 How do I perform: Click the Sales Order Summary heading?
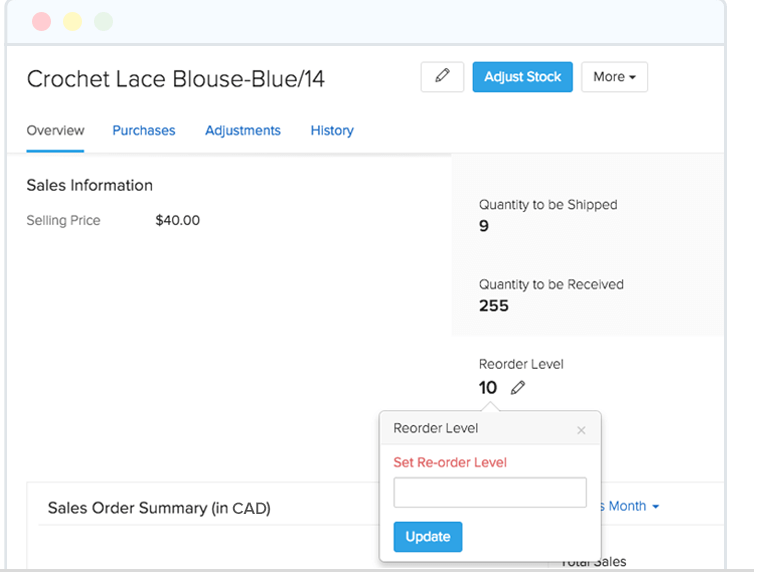[159, 508]
